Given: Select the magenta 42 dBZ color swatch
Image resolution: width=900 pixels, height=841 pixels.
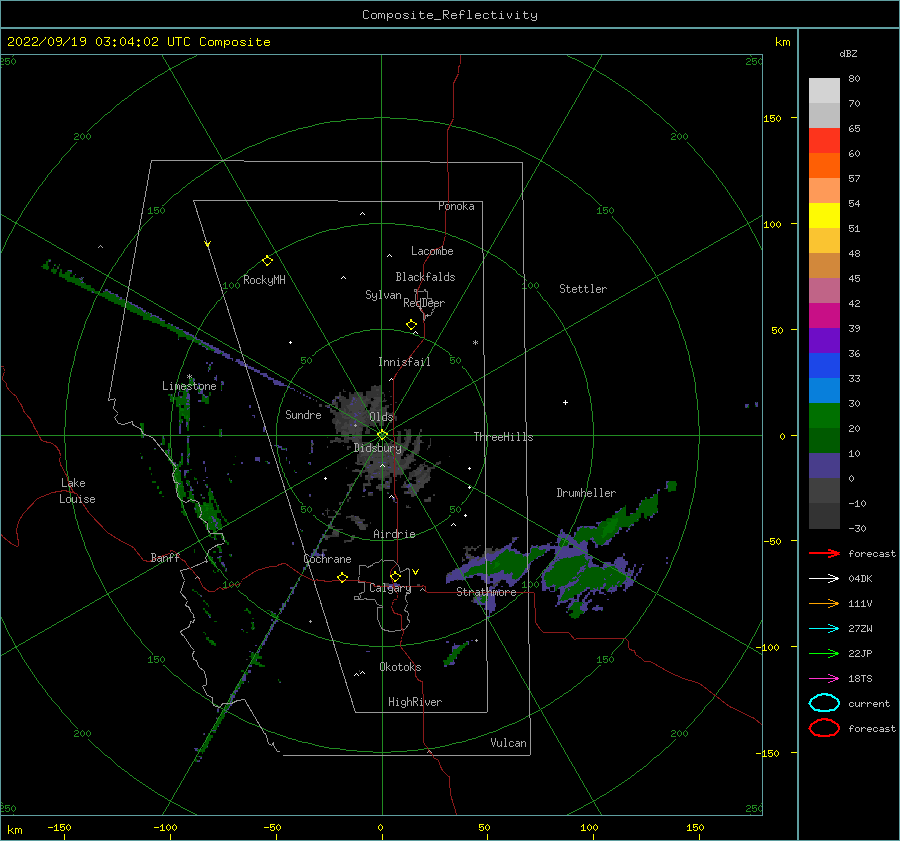Looking at the screenshot, I should pyautogui.click(x=824, y=315).
